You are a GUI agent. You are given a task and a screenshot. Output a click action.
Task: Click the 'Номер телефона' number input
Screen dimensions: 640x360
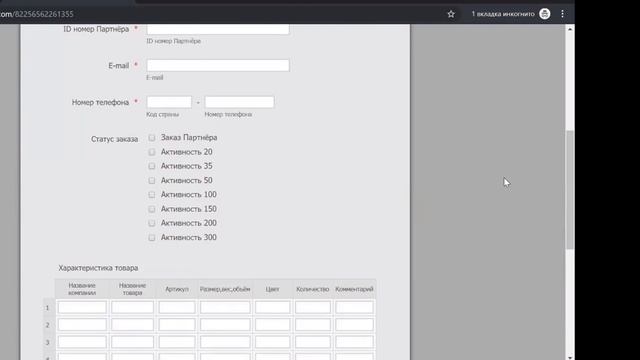(239, 102)
